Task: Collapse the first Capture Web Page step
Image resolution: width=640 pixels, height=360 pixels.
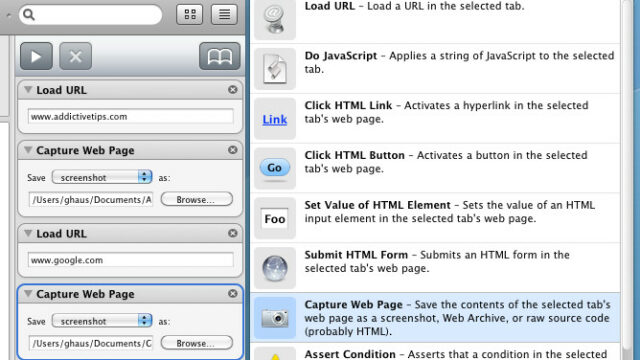Action: click(28, 150)
